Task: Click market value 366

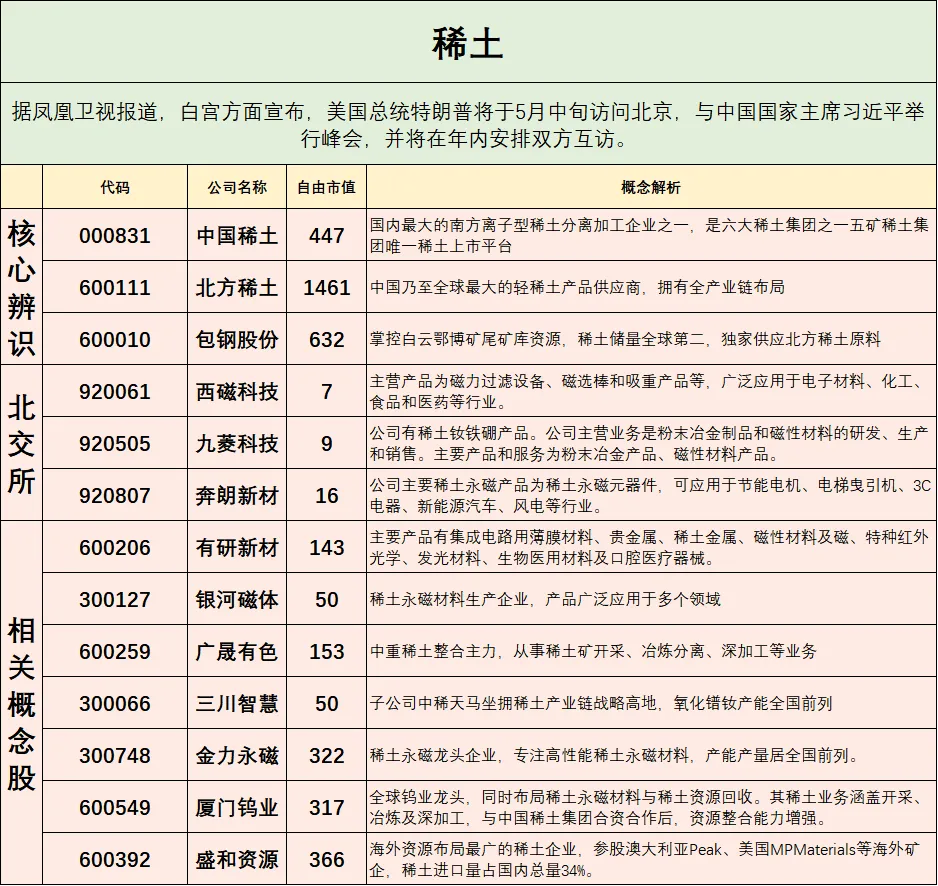Action: coord(327,860)
